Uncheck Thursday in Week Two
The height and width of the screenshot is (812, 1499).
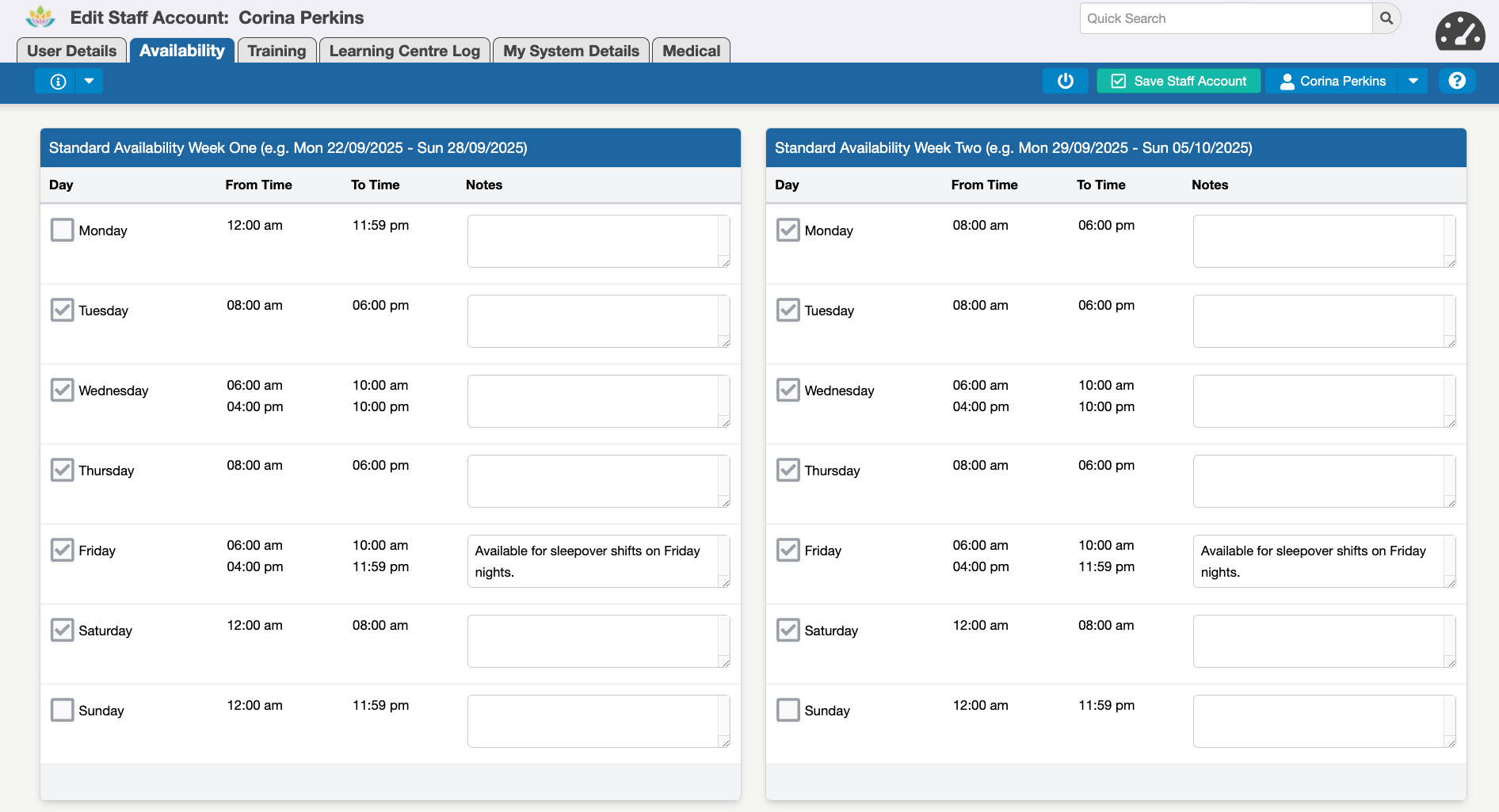(x=788, y=470)
